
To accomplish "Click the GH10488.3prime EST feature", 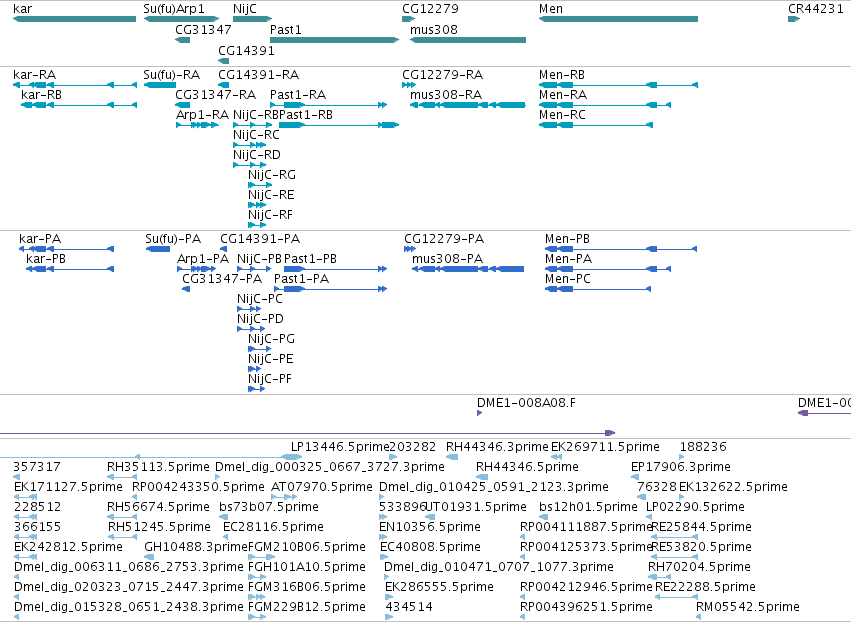I will [x=149, y=557].
